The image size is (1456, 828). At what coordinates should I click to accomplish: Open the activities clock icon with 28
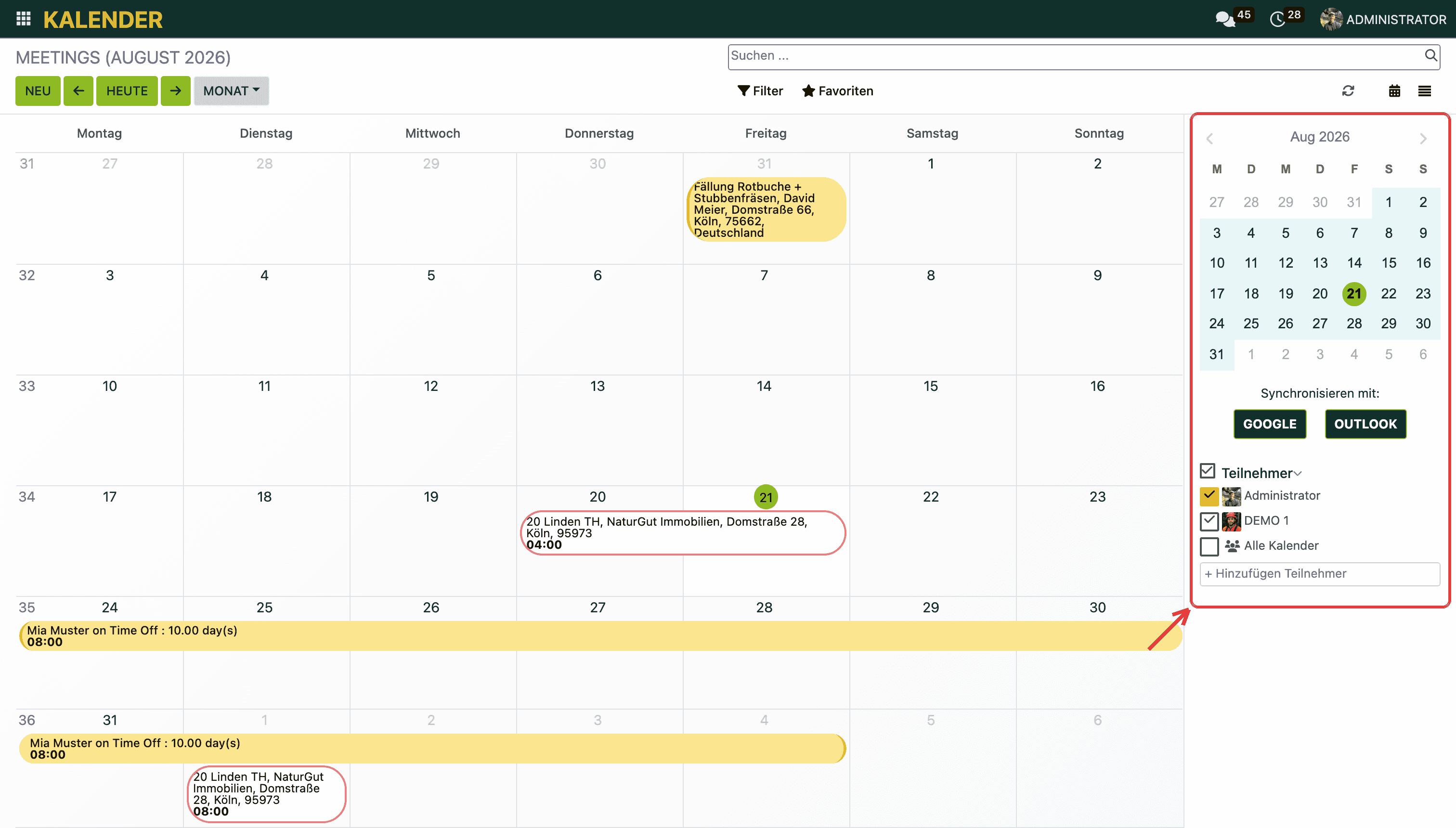tap(1277, 19)
